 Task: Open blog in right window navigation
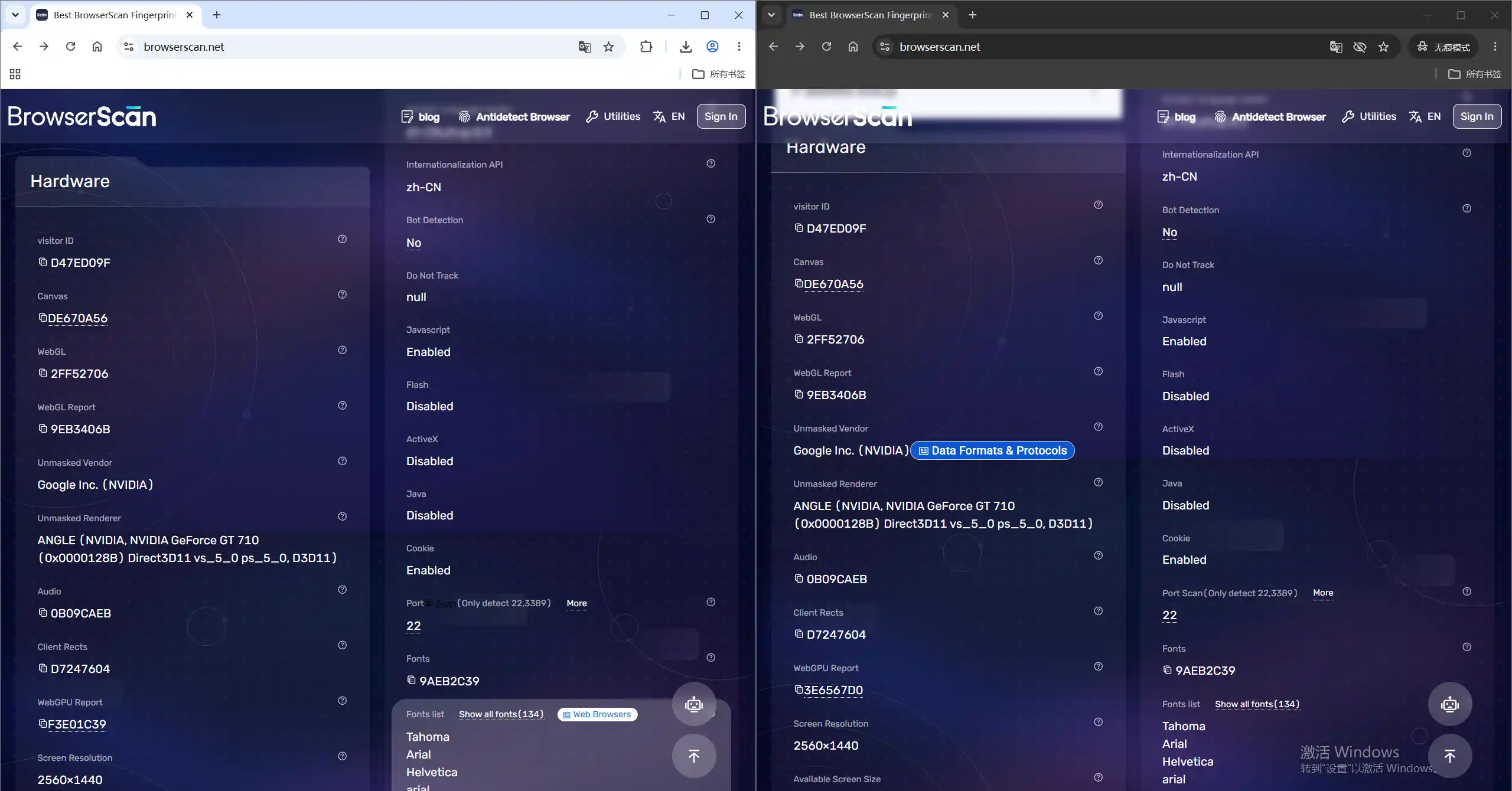(1177, 117)
